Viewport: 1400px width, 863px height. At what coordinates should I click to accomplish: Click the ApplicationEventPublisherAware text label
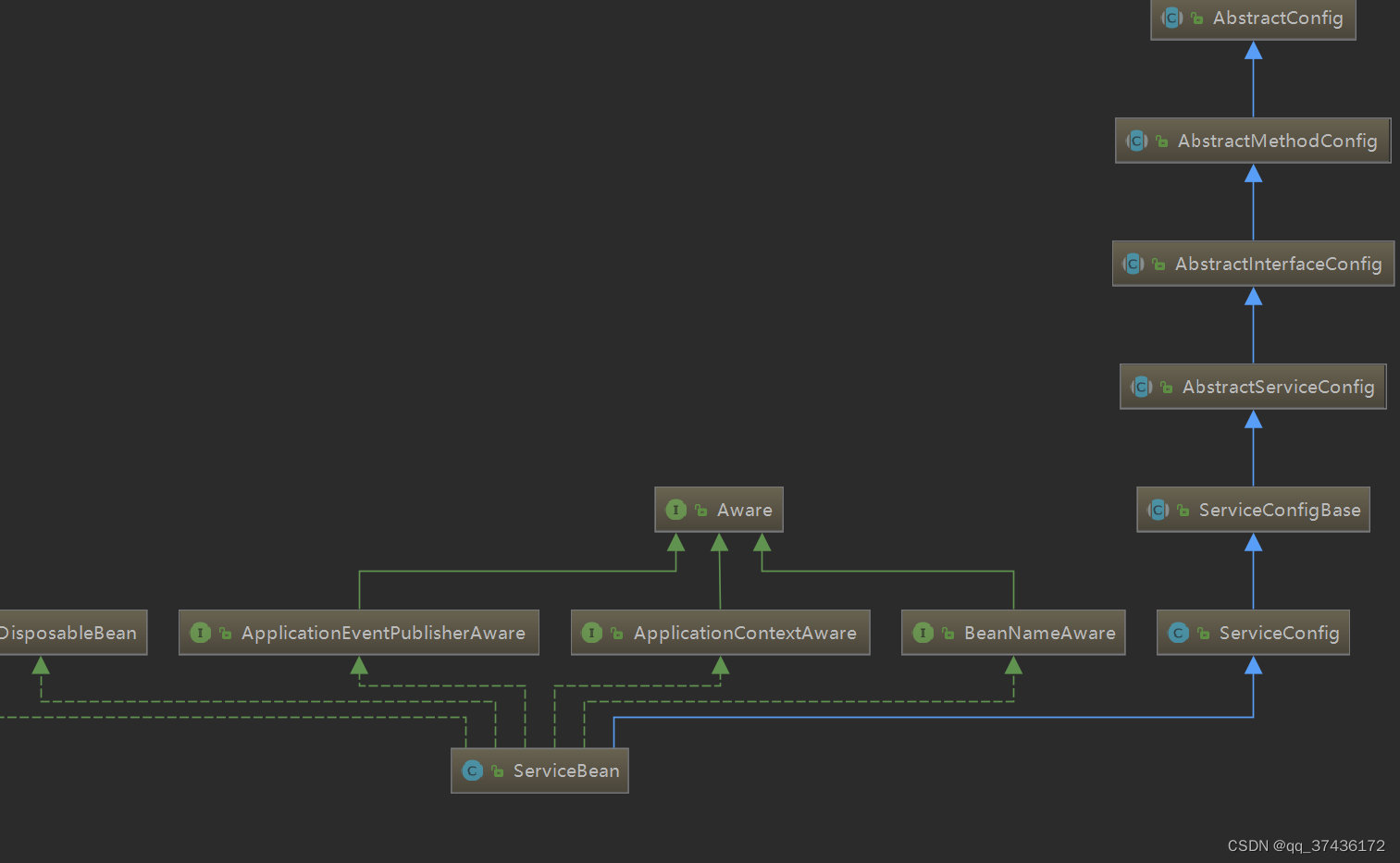383,633
